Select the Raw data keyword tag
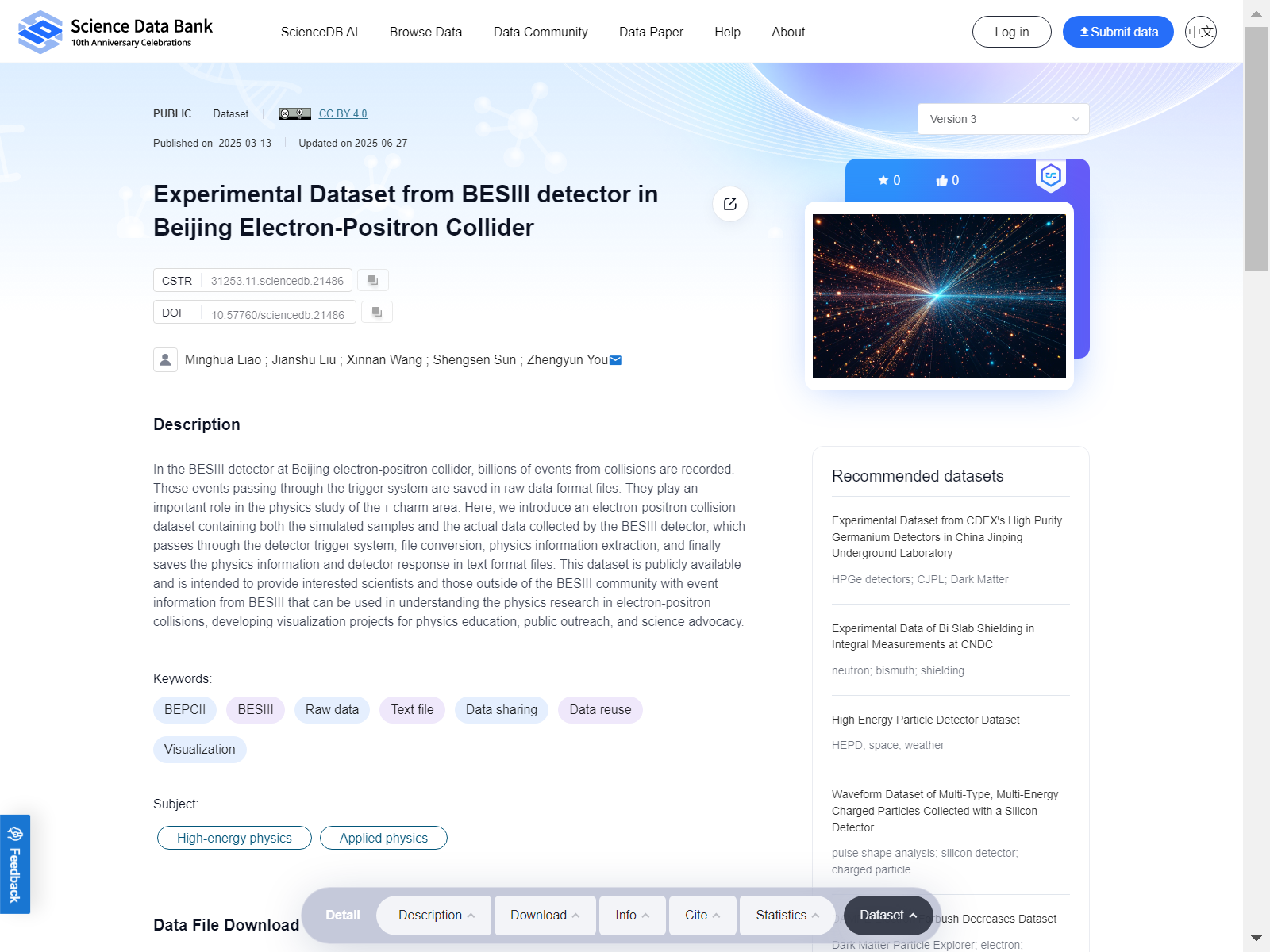The width and height of the screenshot is (1270, 952). (x=332, y=710)
